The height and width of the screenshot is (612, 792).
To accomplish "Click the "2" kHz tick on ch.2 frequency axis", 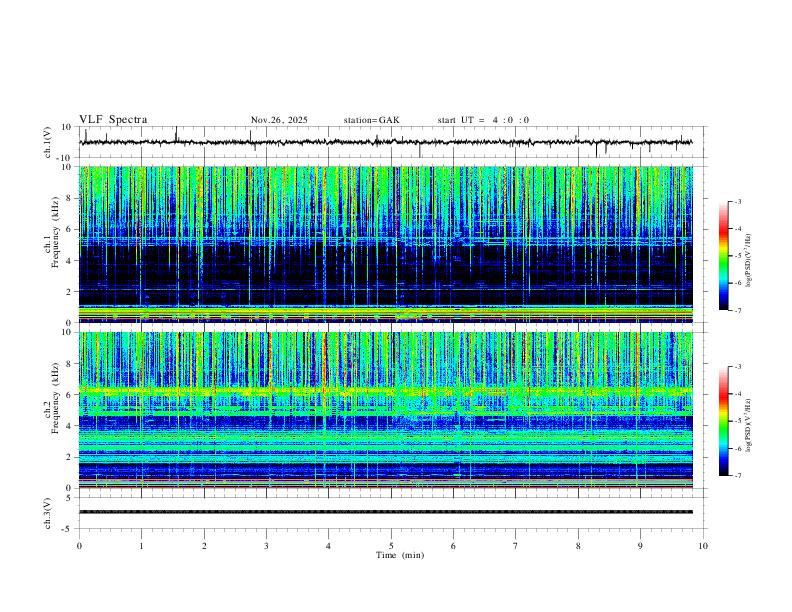I will [70, 457].
